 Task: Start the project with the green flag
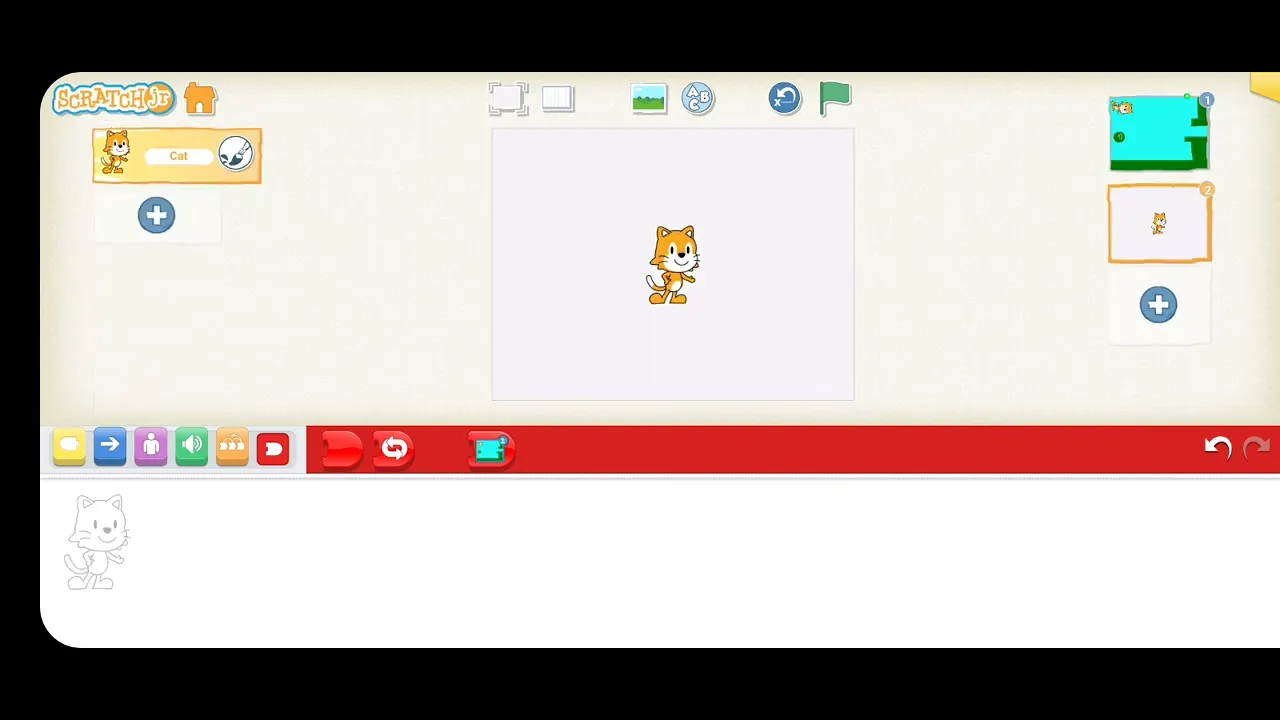tap(835, 98)
